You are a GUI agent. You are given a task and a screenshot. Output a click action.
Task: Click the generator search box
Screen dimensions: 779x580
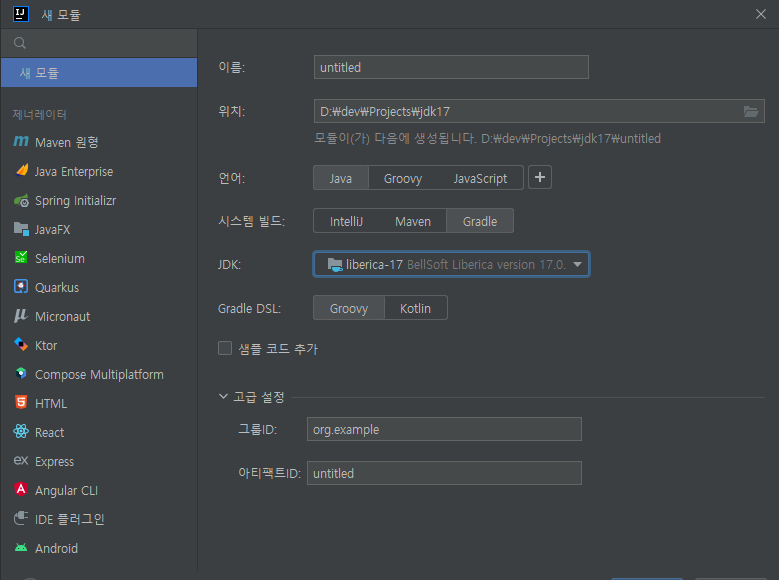(99, 43)
